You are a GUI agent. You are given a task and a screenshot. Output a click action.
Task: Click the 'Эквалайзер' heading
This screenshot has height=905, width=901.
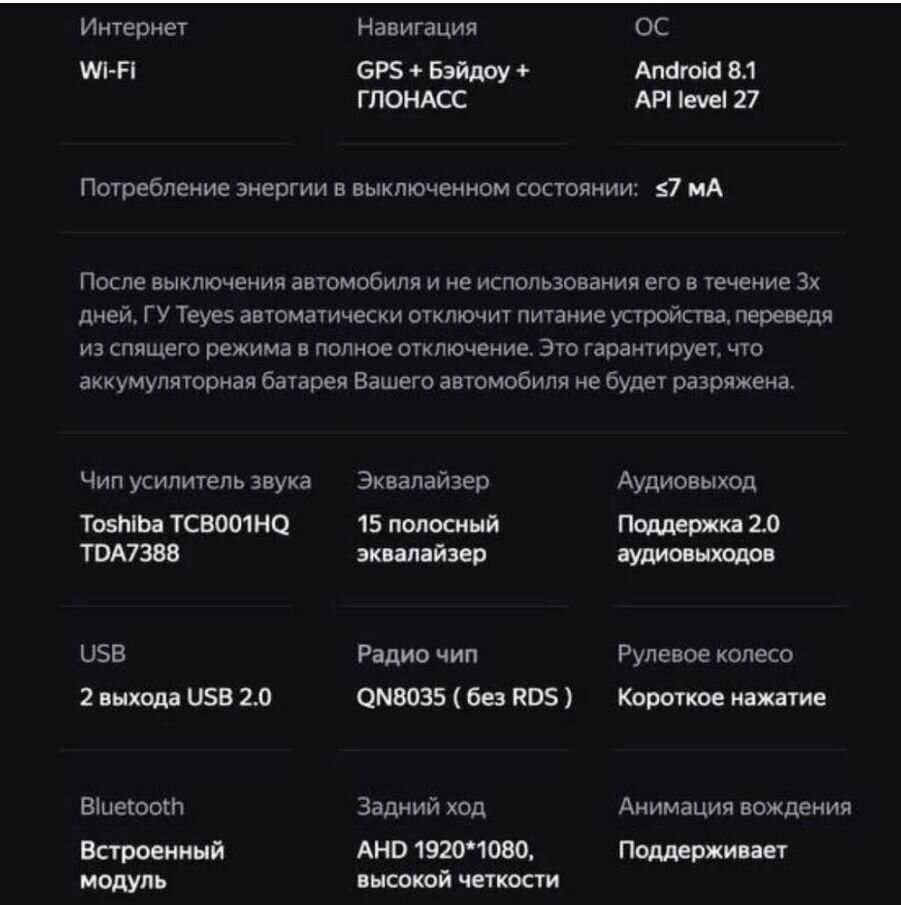(x=423, y=481)
